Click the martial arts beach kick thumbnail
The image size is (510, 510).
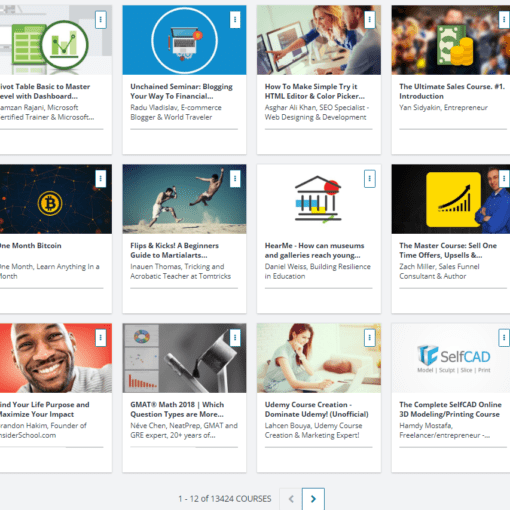(x=184, y=199)
